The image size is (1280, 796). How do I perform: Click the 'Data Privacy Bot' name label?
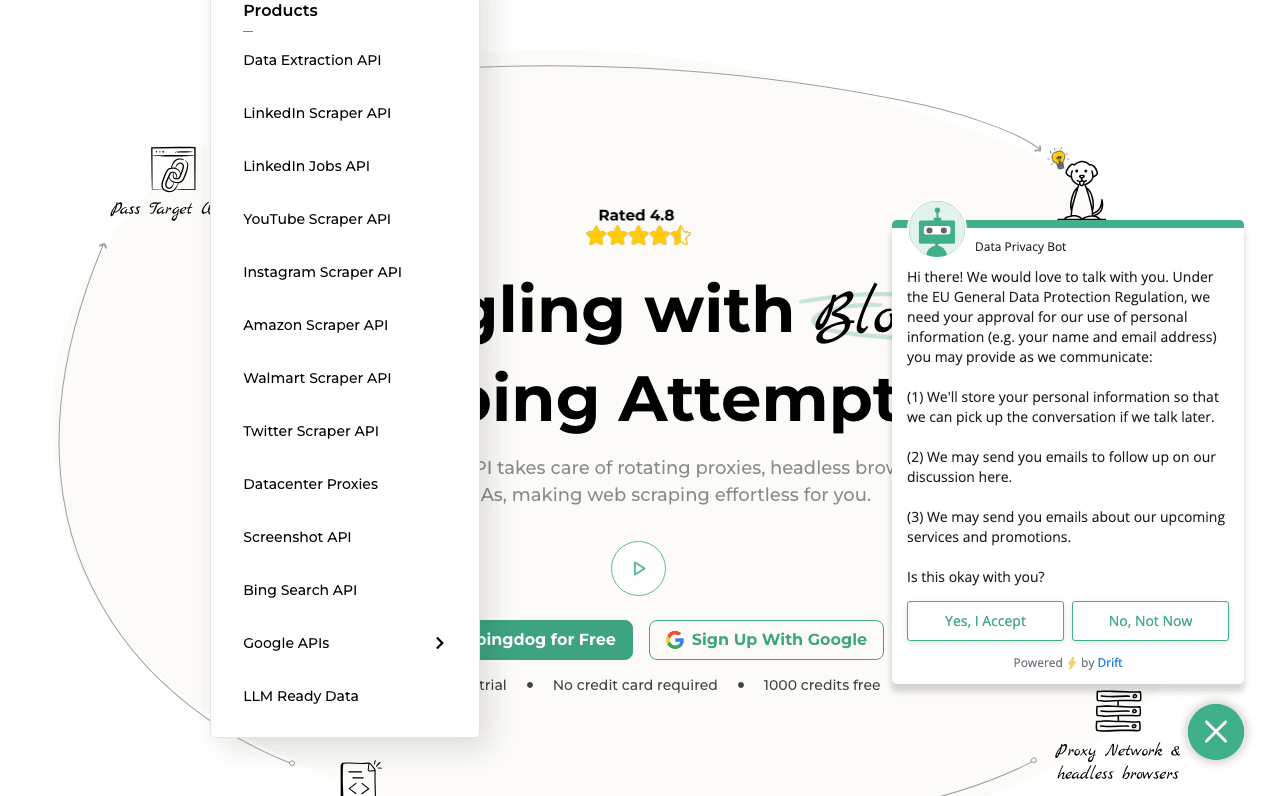tap(1021, 247)
